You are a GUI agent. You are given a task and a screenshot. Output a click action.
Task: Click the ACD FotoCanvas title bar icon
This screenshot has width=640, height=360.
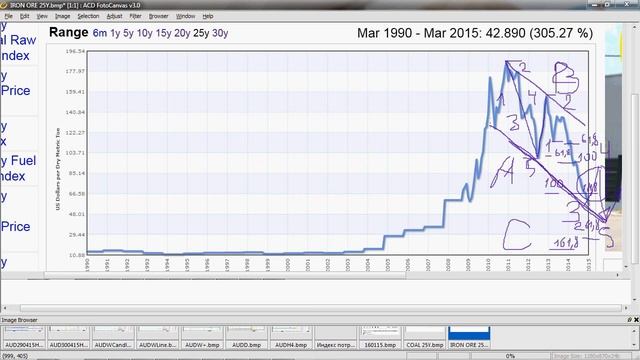point(4,5)
